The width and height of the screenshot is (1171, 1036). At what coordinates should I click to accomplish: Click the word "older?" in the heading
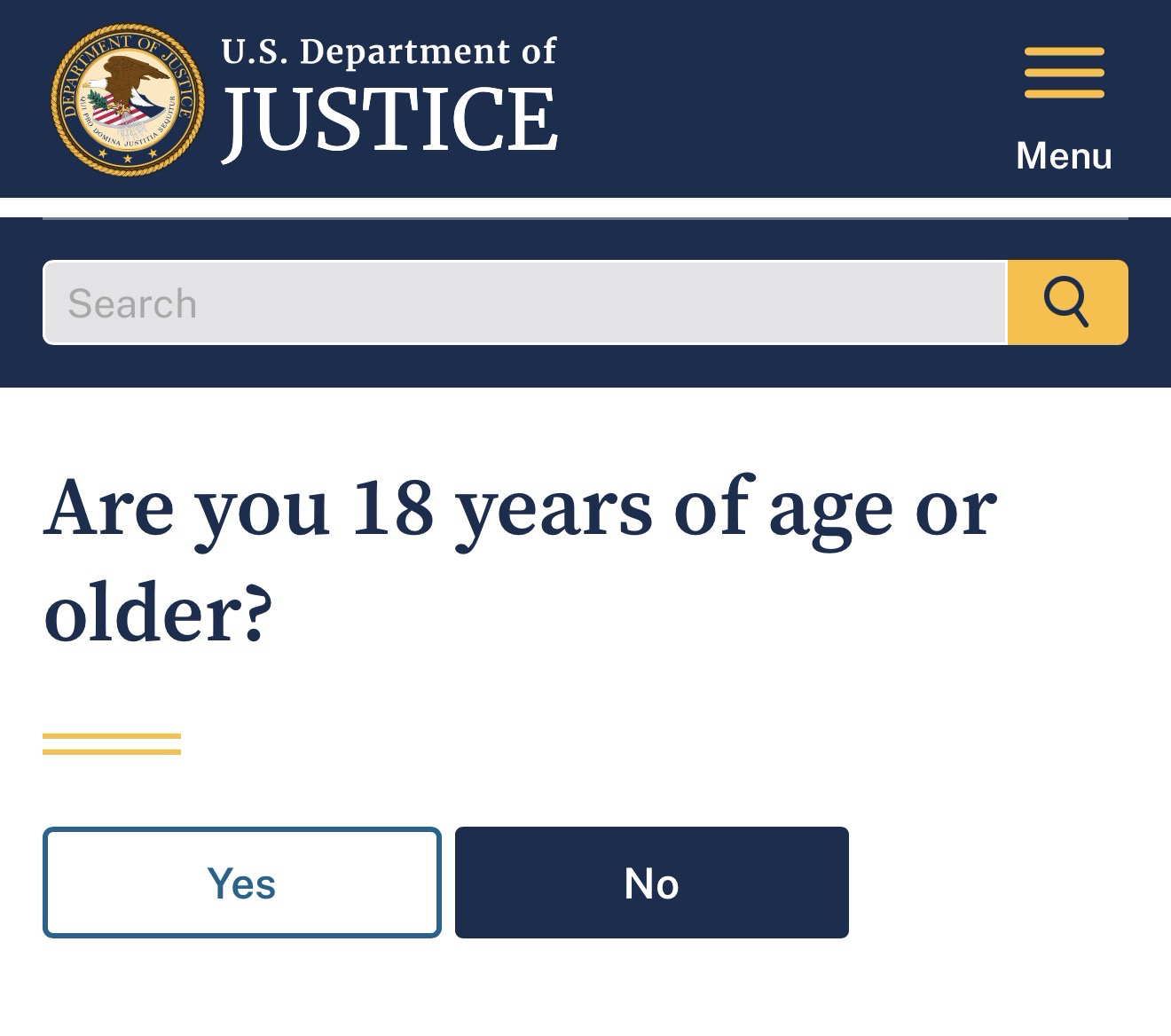click(x=158, y=615)
